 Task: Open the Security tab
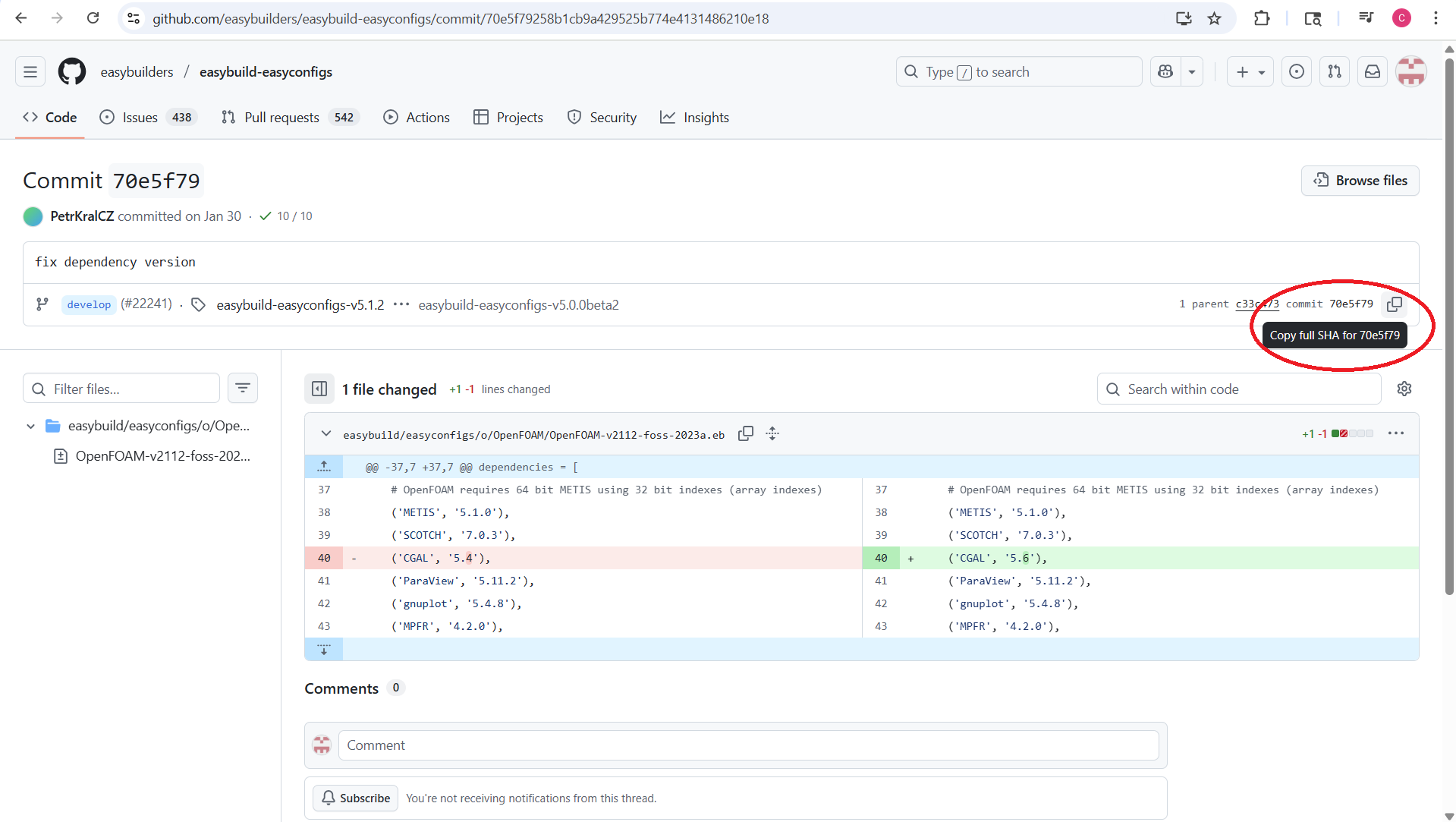coord(602,118)
